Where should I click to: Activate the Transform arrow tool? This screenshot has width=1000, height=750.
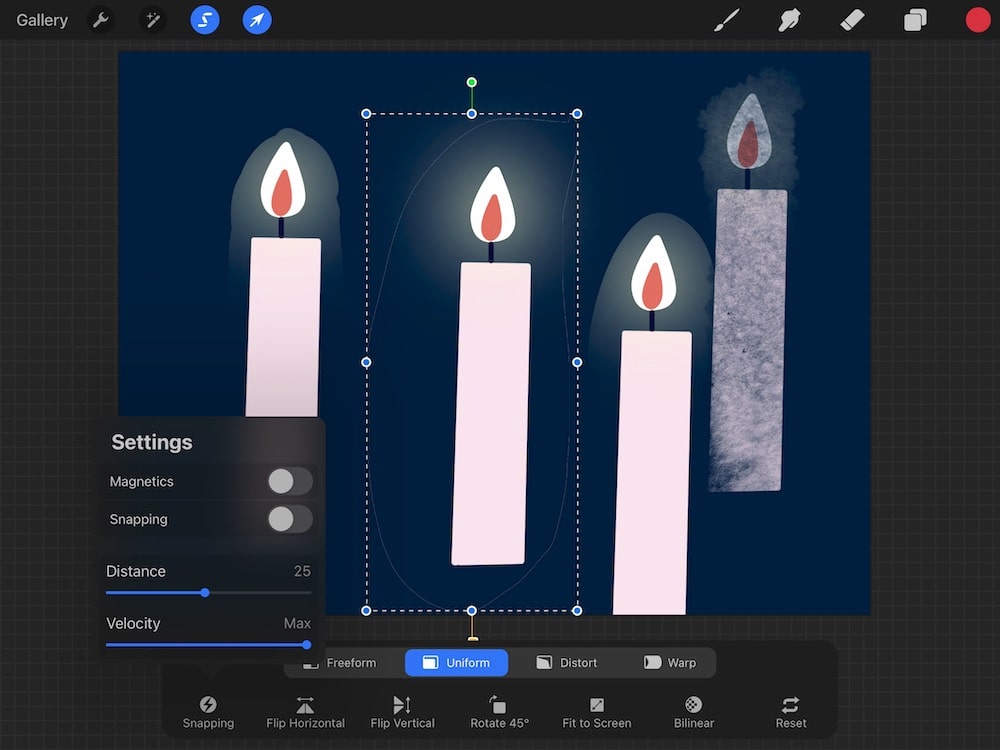click(x=256, y=19)
